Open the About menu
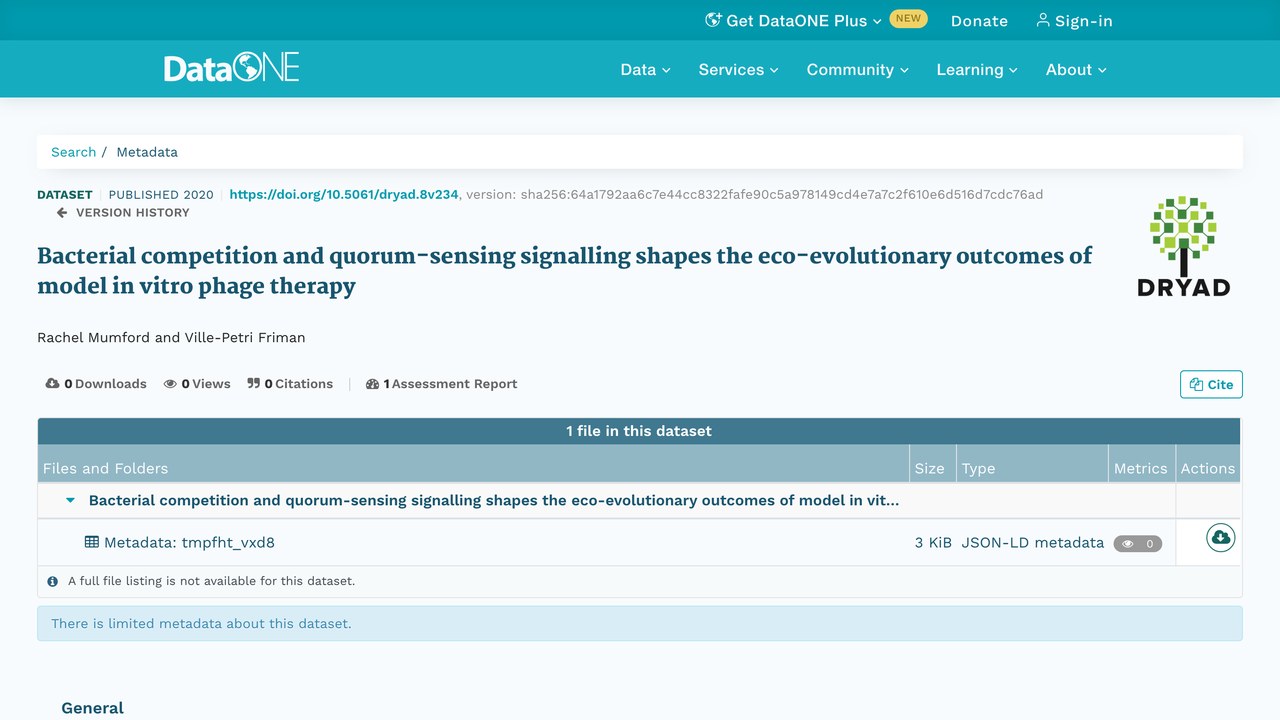Viewport: 1280px width, 720px height. click(x=1076, y=70)
